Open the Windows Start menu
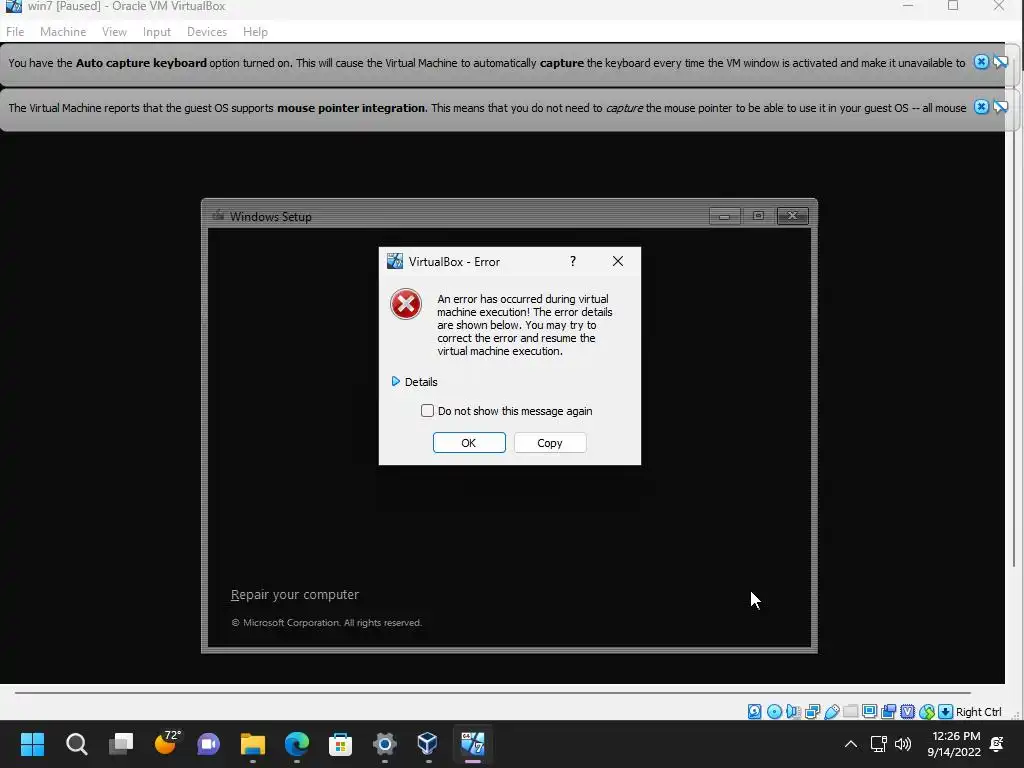Viewport: 1024px width, 768px height. (x=32, y=744)
